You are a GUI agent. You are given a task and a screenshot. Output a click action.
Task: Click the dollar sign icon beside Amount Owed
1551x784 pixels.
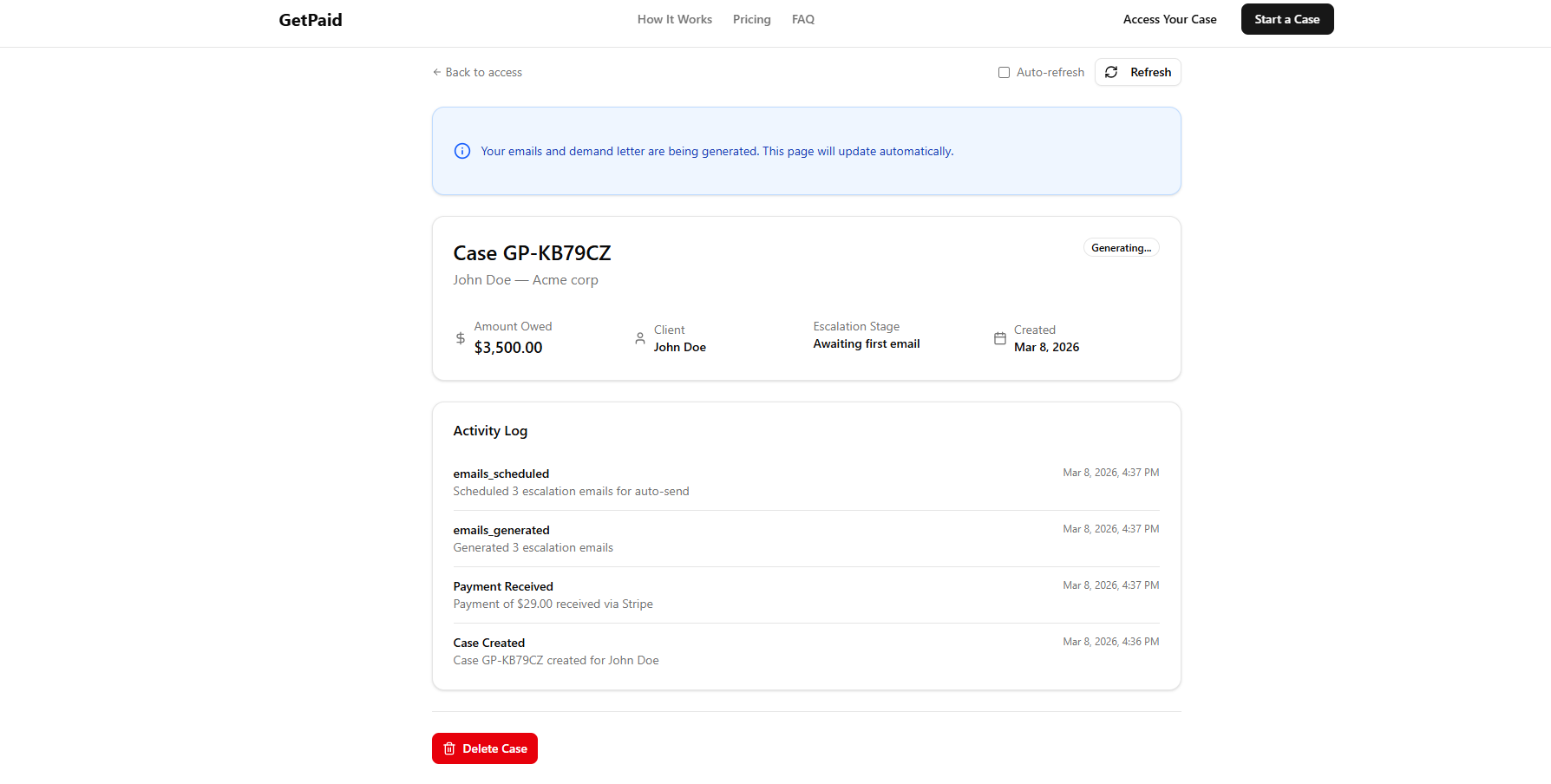click(460, 338)
